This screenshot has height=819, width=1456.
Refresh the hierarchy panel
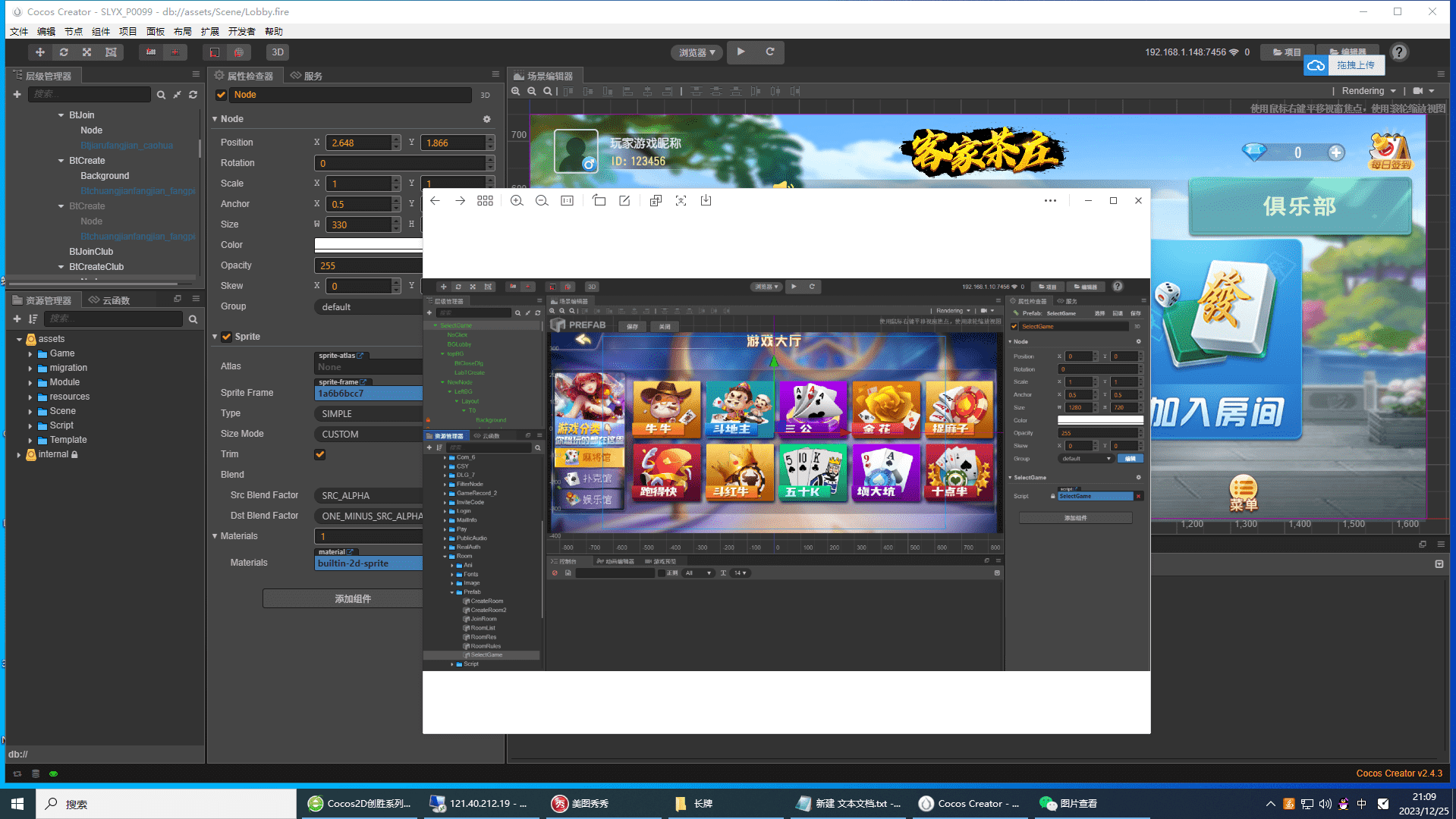(193, 95)
